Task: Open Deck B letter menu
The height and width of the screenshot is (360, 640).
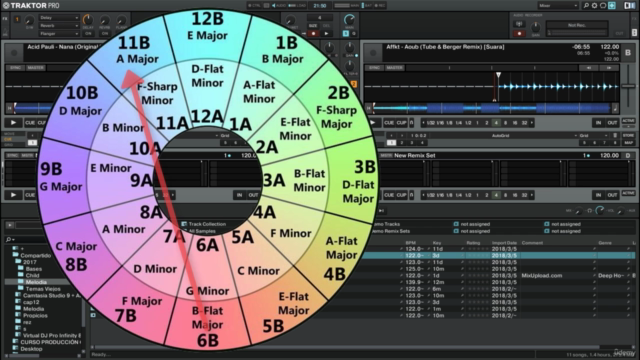Action: point(628,53)
